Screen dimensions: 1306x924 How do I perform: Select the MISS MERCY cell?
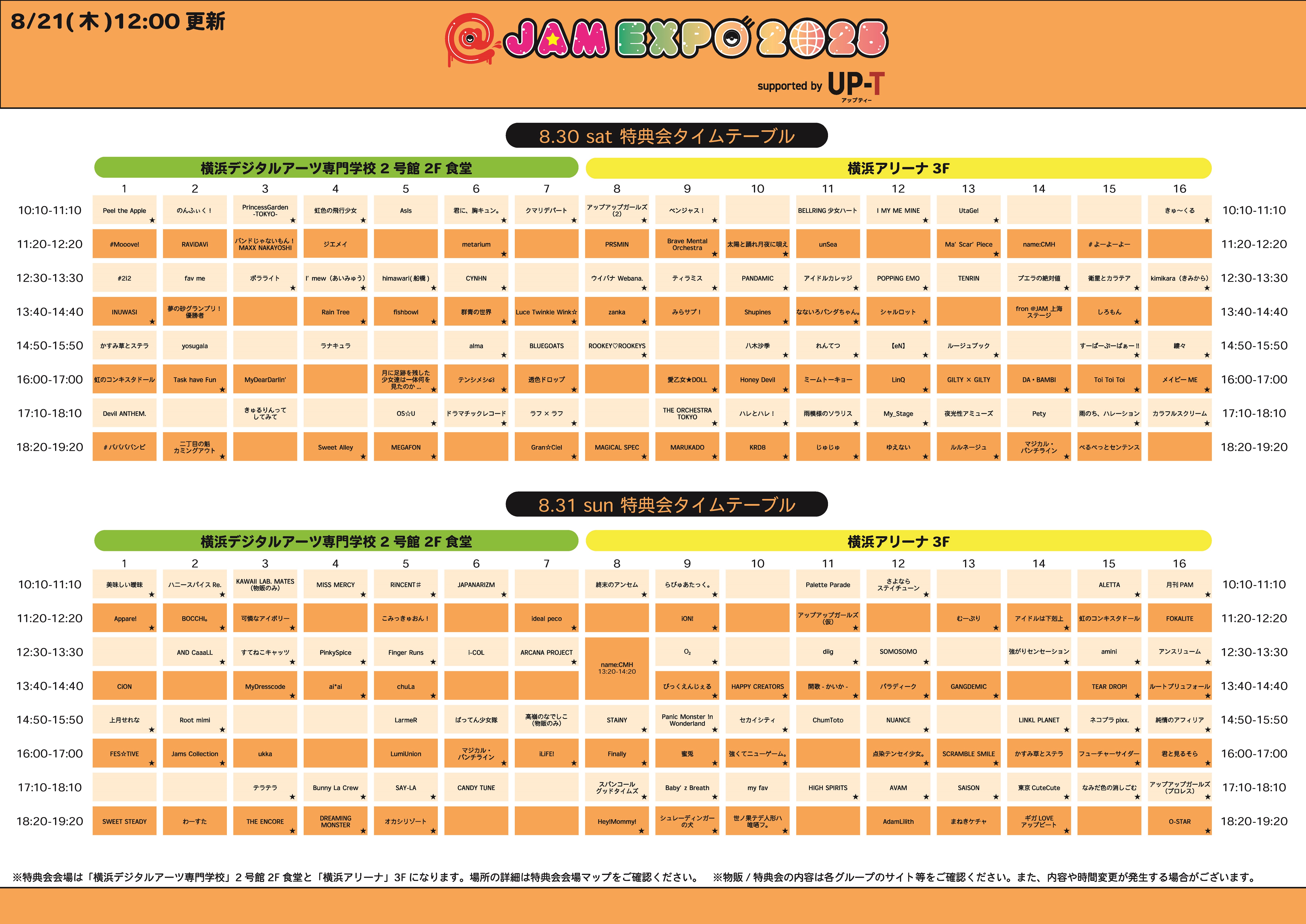click(336, 584)
